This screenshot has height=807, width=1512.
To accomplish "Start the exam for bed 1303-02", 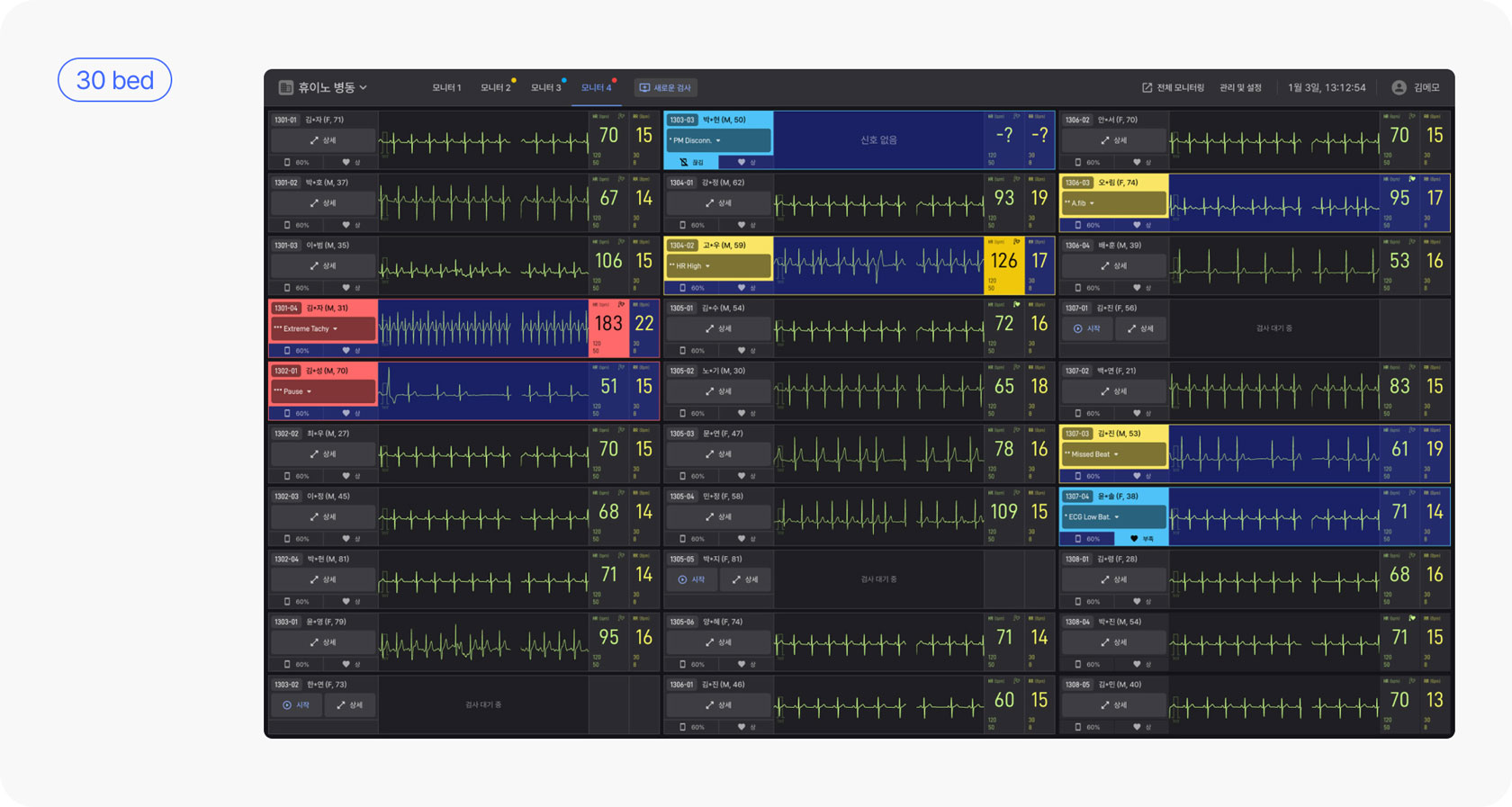I will click(296, 705).
